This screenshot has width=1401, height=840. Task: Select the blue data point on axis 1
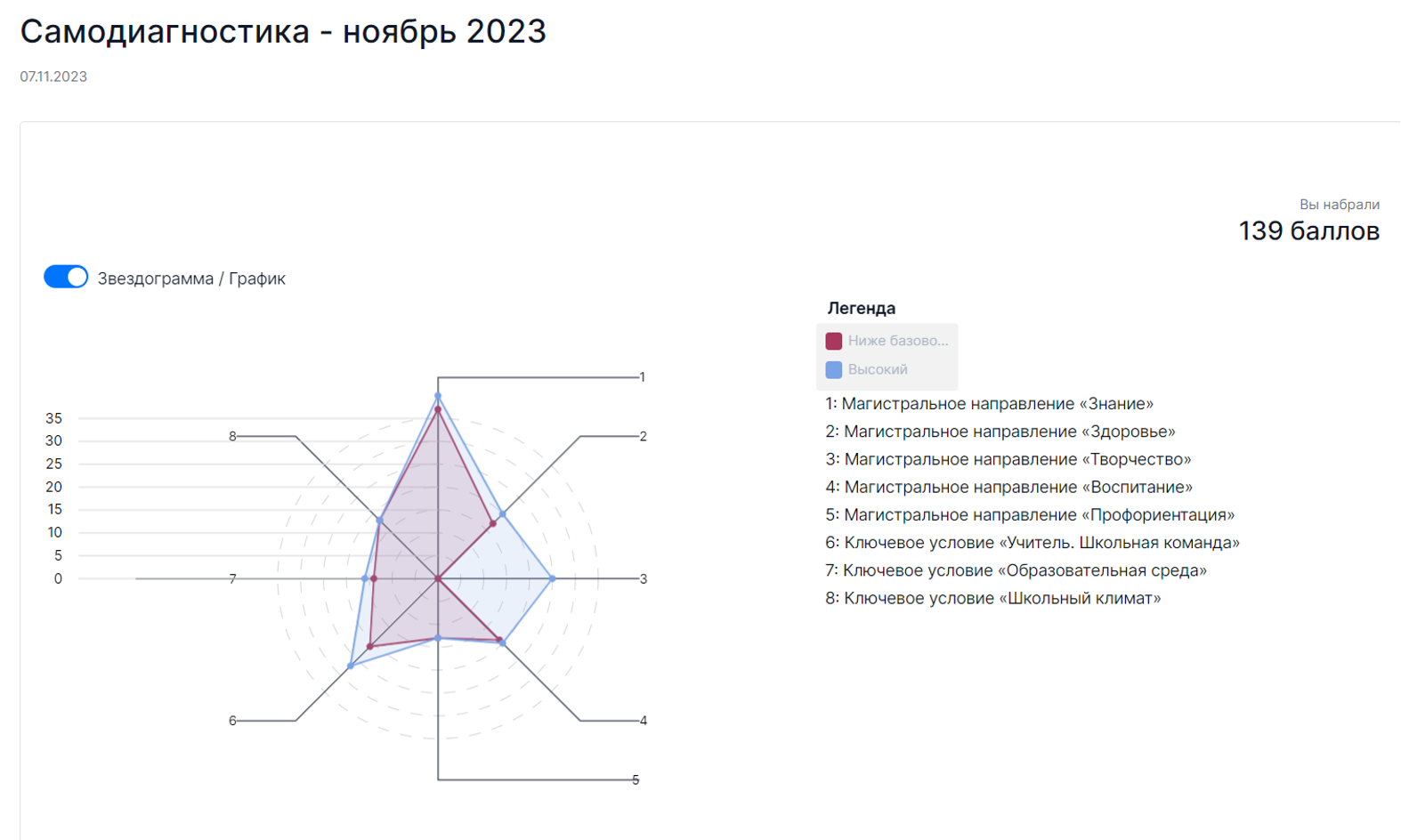(x=438, y=396)
